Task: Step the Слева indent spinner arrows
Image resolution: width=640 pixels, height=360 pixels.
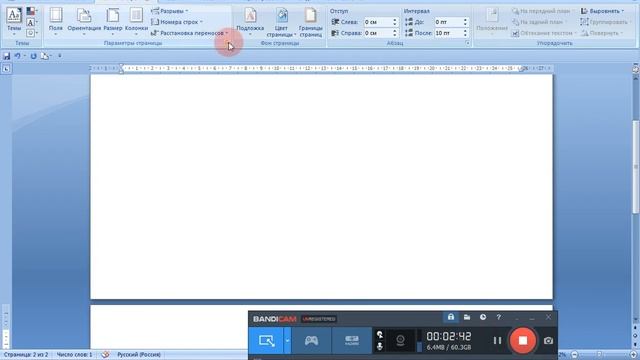Action: coord(395,22)
